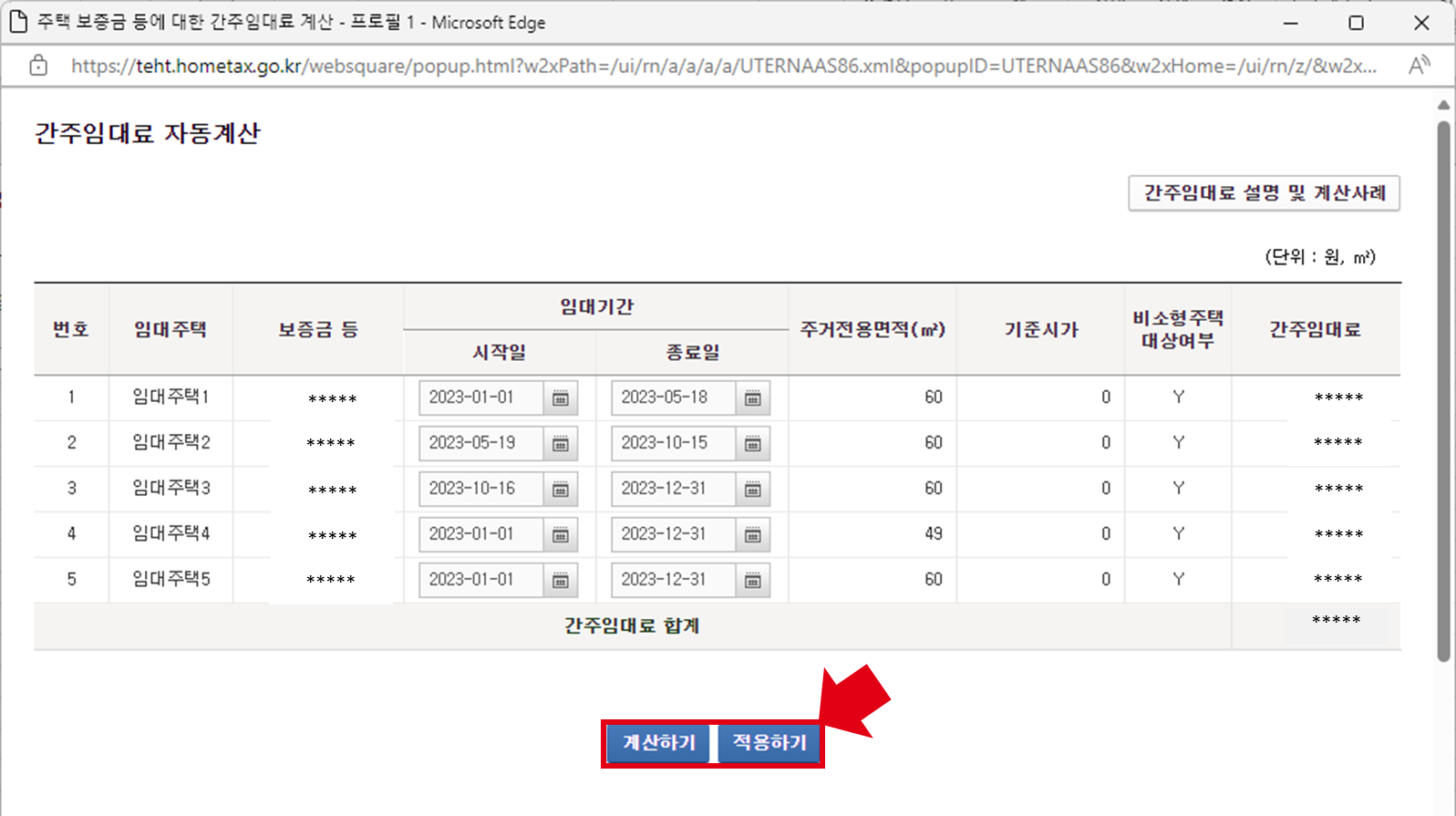Open calendar for 임대주택5 start date
This screenshot has width=1456, height=816.
click(561, 581)
